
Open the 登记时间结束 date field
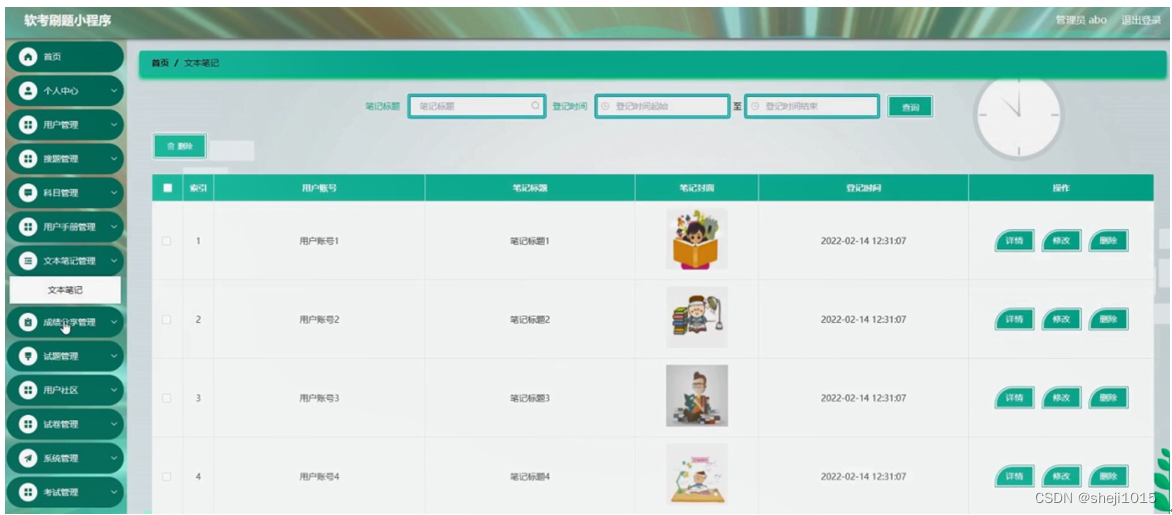[x=812, y=106]
